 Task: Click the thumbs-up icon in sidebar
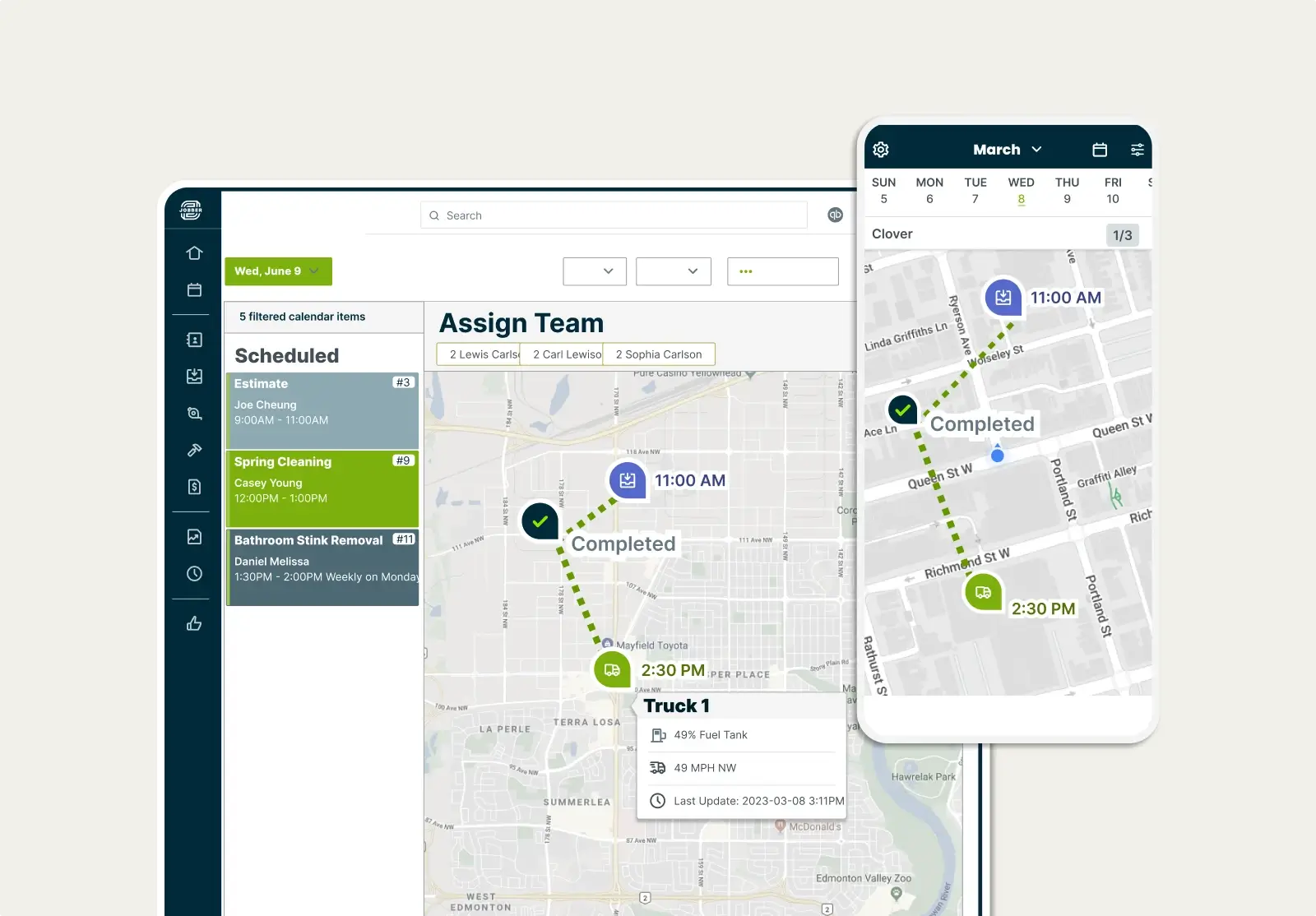pos(194,623)
